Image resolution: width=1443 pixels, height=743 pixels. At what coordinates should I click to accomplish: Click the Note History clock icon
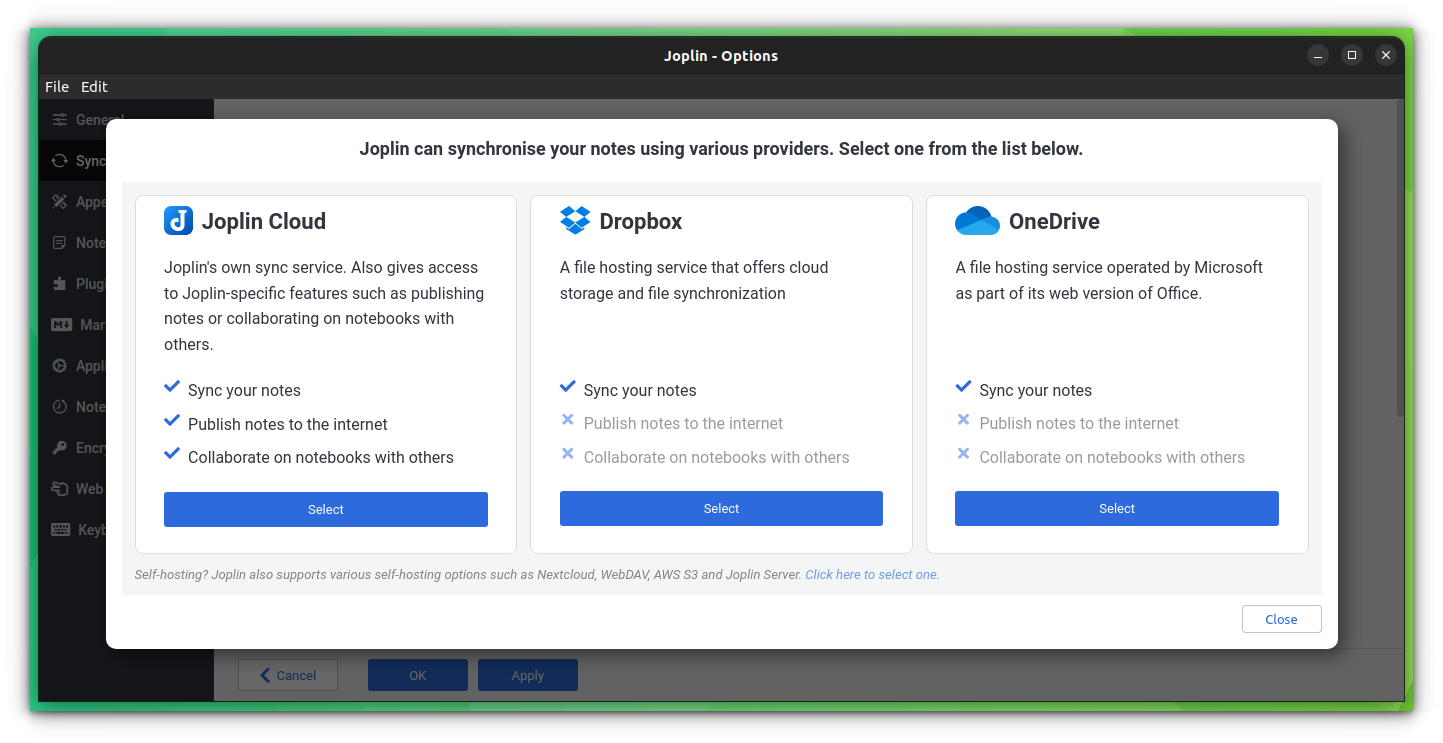tap(60, 407)
